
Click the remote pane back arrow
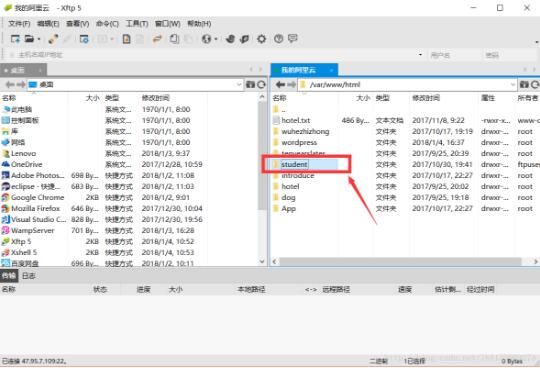(280, 84)
